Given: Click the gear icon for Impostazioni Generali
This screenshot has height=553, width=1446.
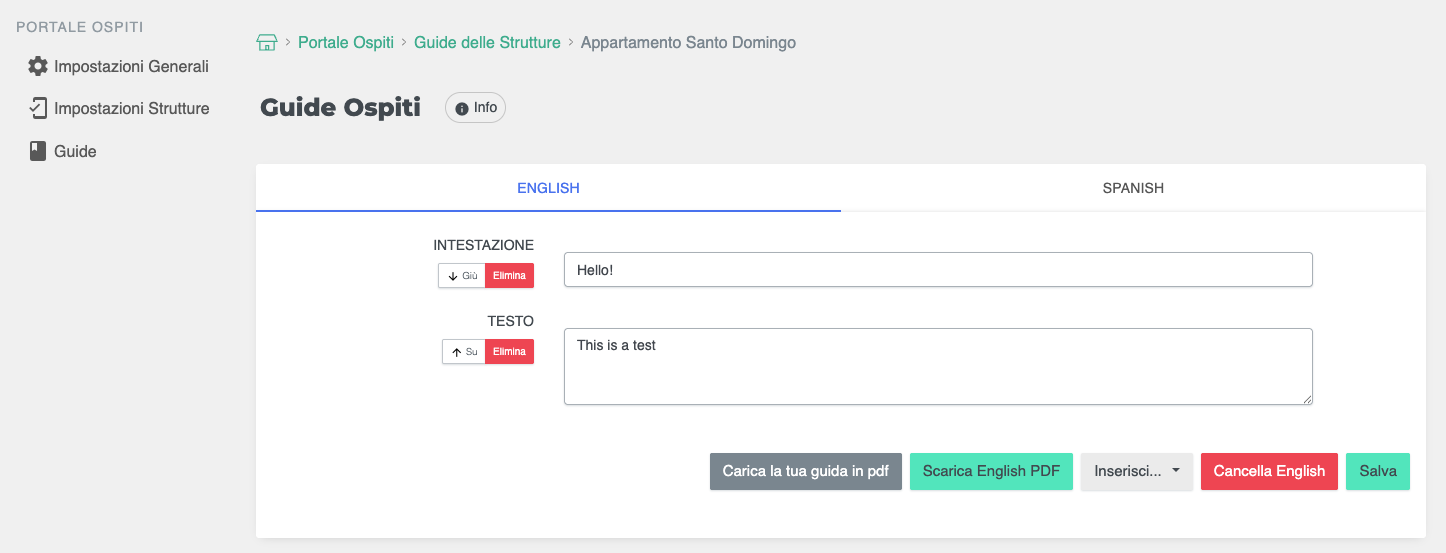Looking at the screenshot, I should [38, 67].
